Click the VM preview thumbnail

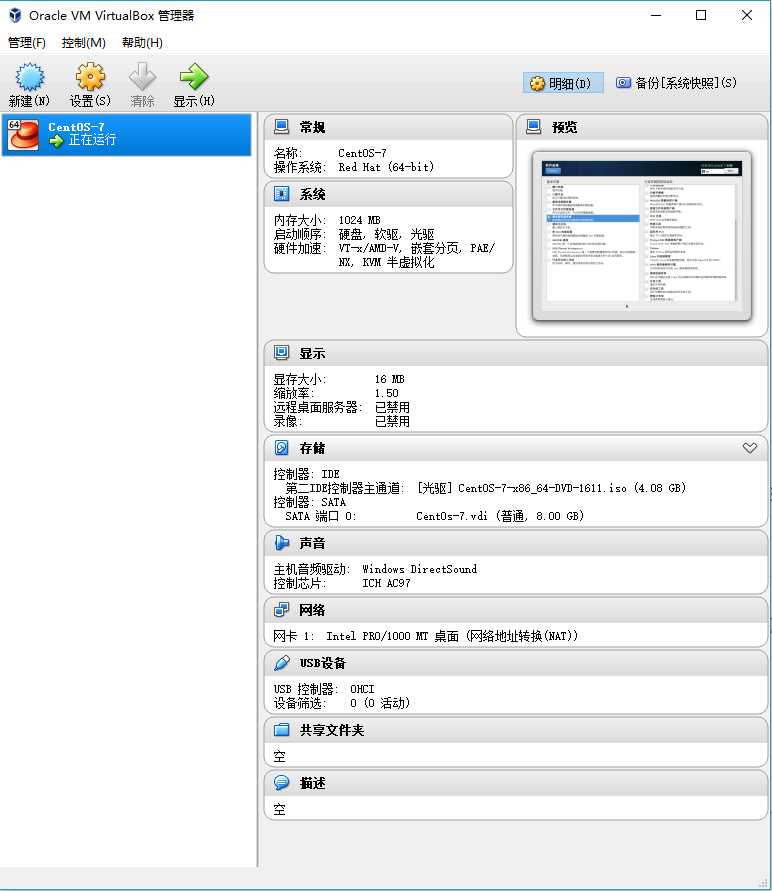point(641,235)
